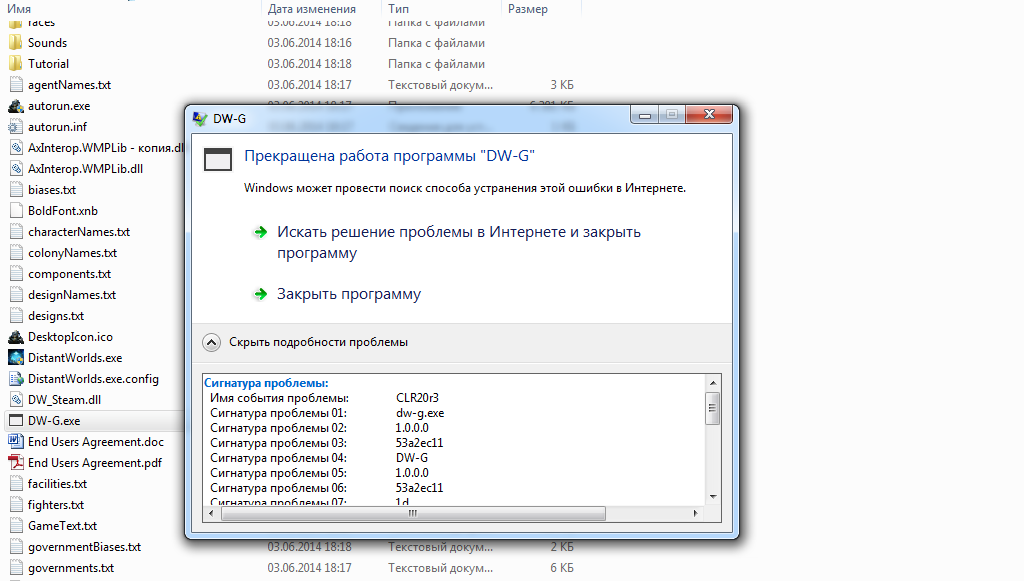Select the agentNames.txt file icon
The height and width of the screenshot is (581, 1024).
[16, 85]
